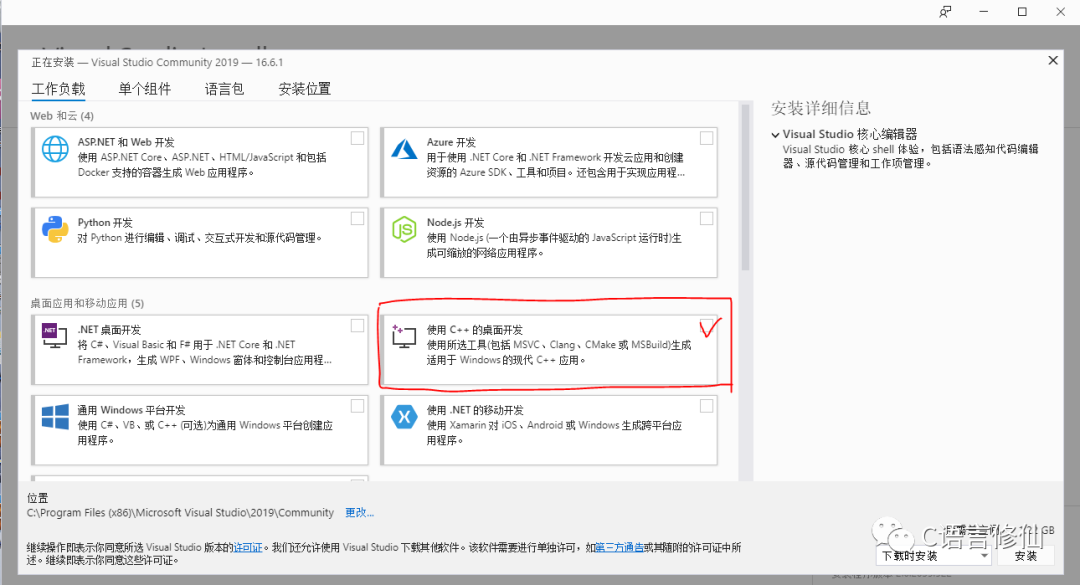Click the workloads list vertical scrollbar thumb
The image size is (1080, 585).
(x=745, y=187)
